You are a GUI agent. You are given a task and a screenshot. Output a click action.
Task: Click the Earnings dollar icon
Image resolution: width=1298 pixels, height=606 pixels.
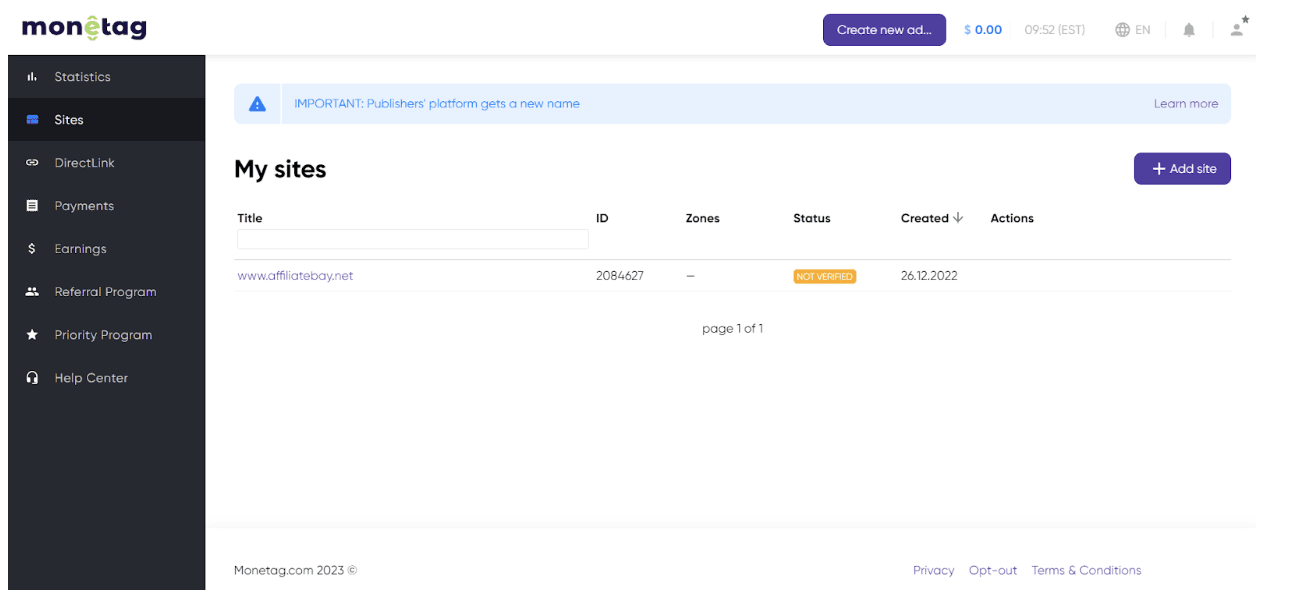[32, 249]
